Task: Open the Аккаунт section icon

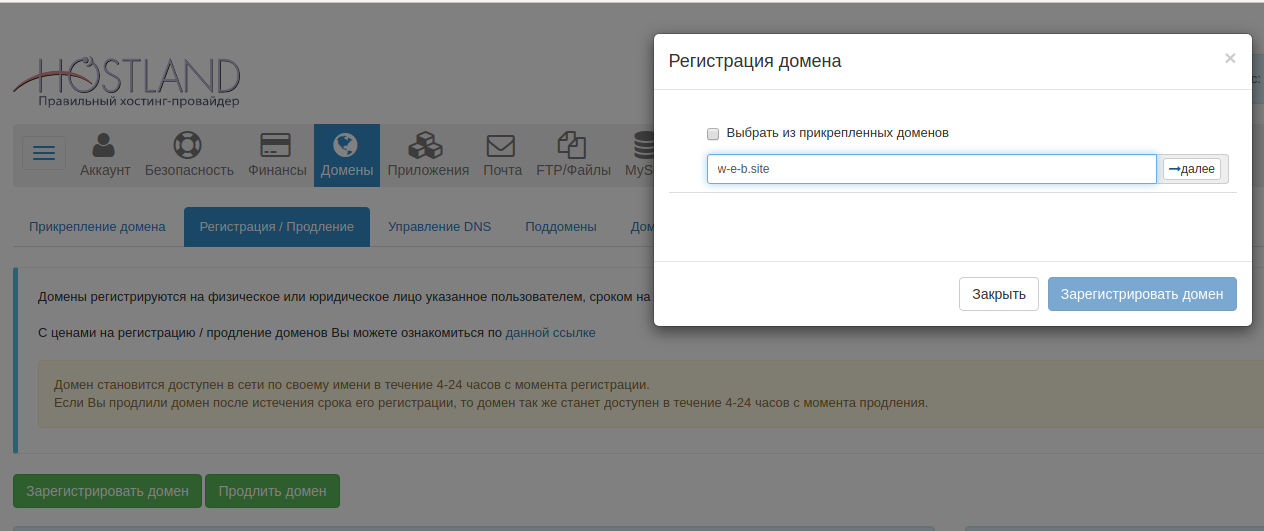Action: click(x=105, y=146)
